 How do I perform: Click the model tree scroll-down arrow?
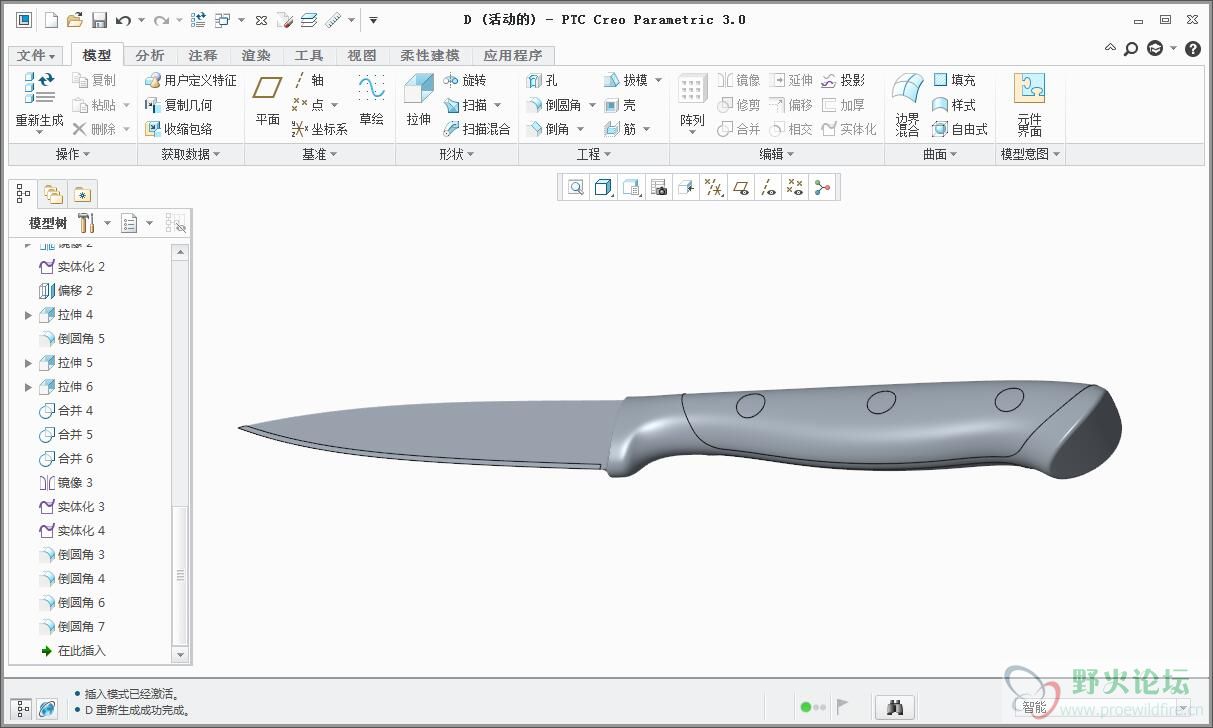pyautogui.click(x=180, y=655)
